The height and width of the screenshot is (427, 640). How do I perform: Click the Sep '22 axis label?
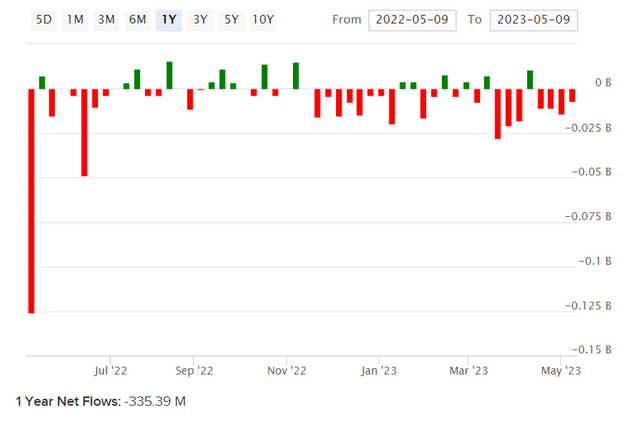click(194, 371)
